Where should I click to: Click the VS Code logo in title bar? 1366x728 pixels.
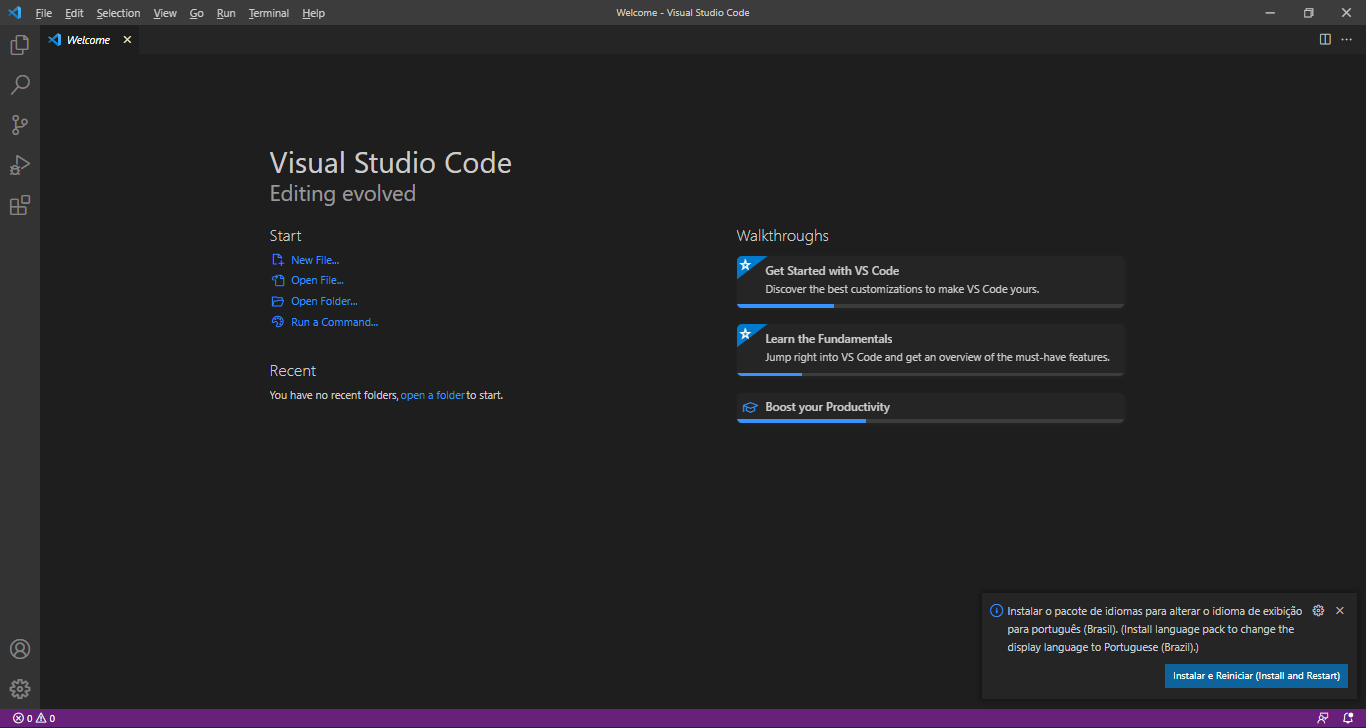click(14, 13)
